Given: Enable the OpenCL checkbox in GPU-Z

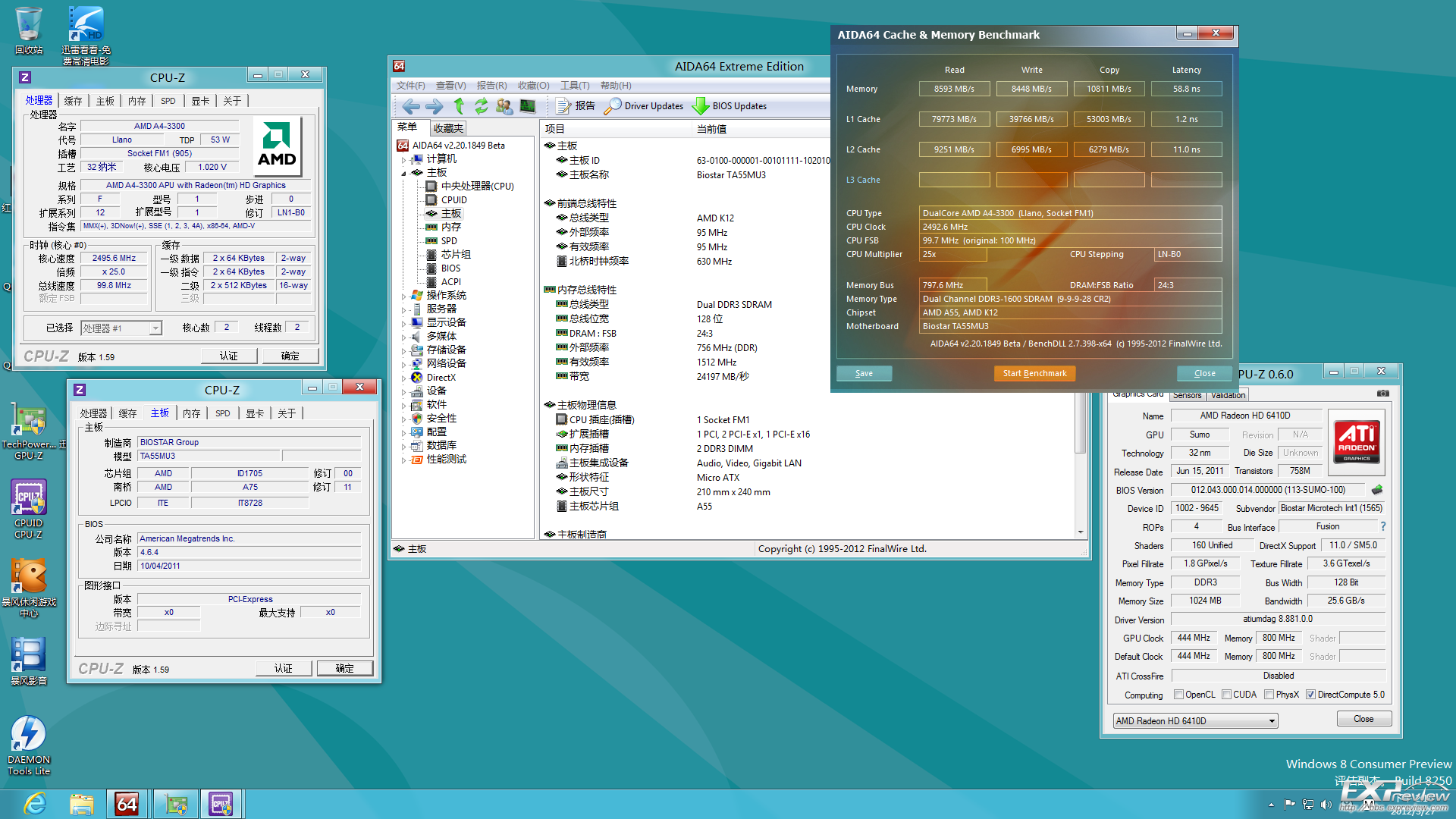Looking at the screenshot, I should click(x=1178, y=695).
